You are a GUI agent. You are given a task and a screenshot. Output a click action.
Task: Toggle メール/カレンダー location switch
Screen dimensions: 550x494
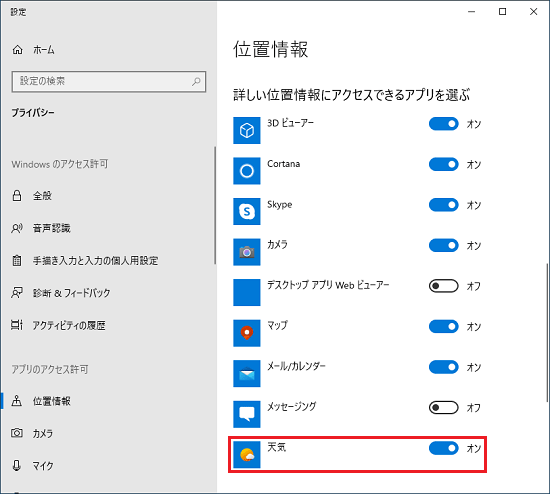443,367
